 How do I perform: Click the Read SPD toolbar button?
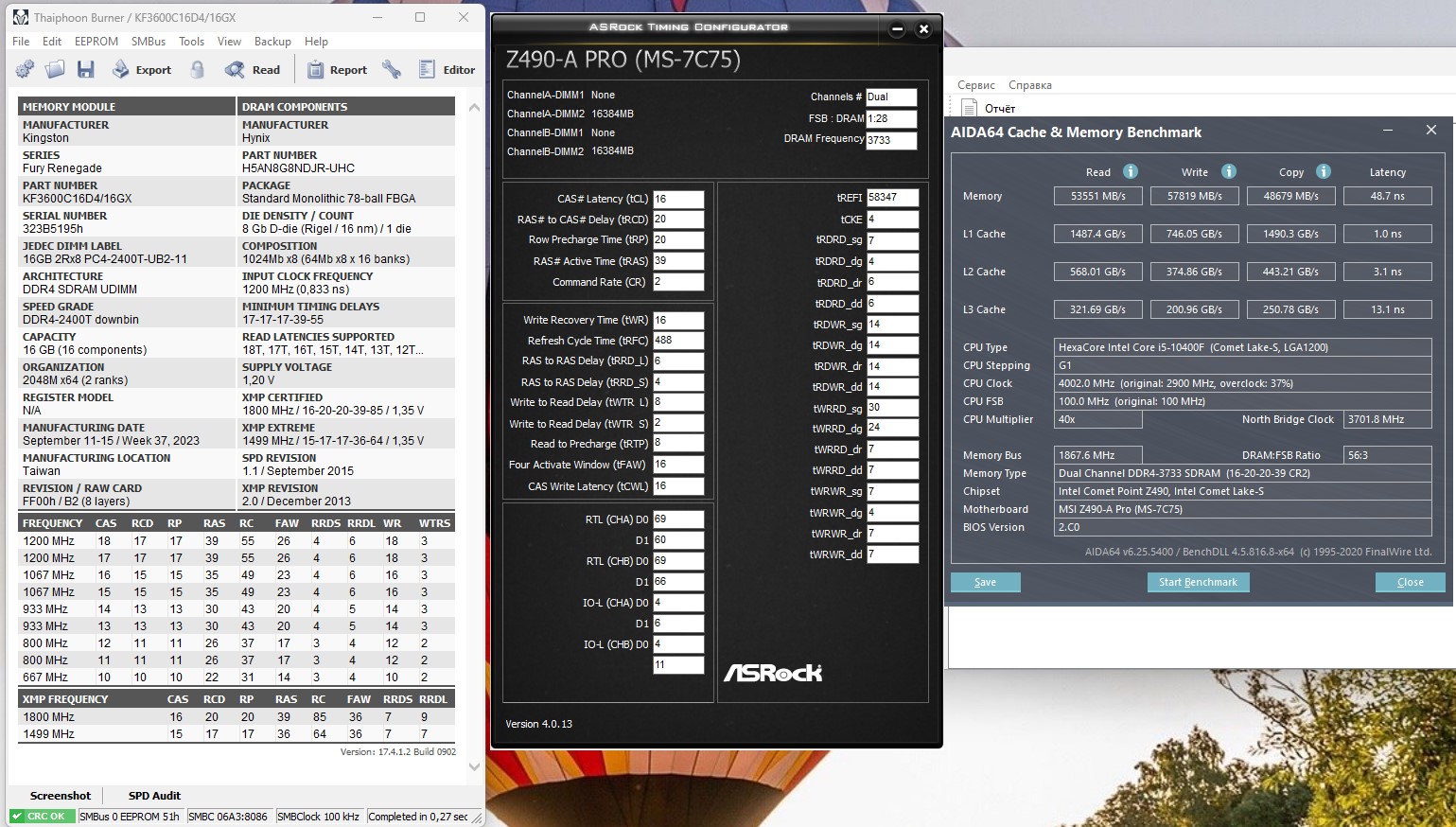point(253,69)
